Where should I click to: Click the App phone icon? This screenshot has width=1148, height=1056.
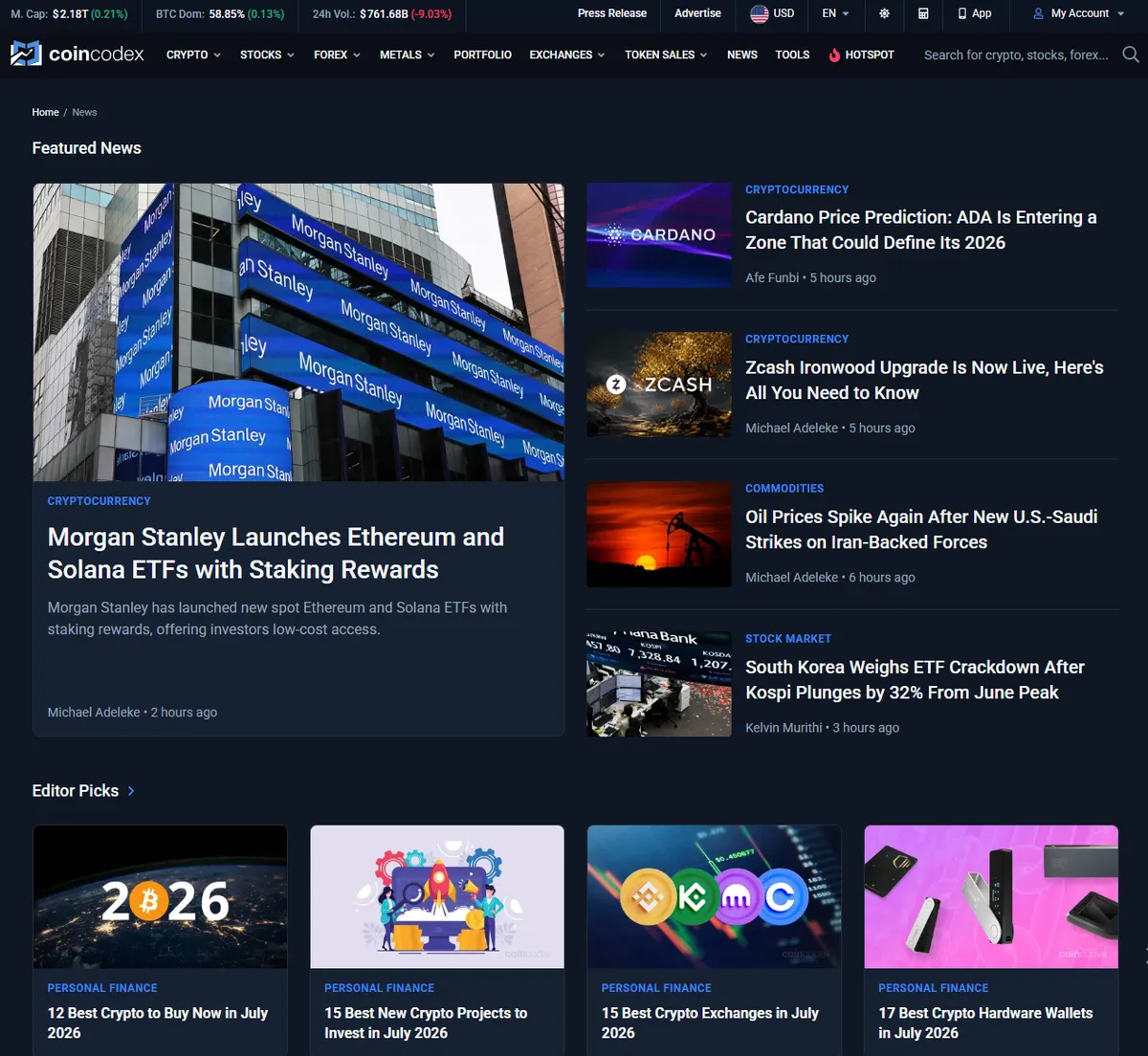tap(962, 13)
